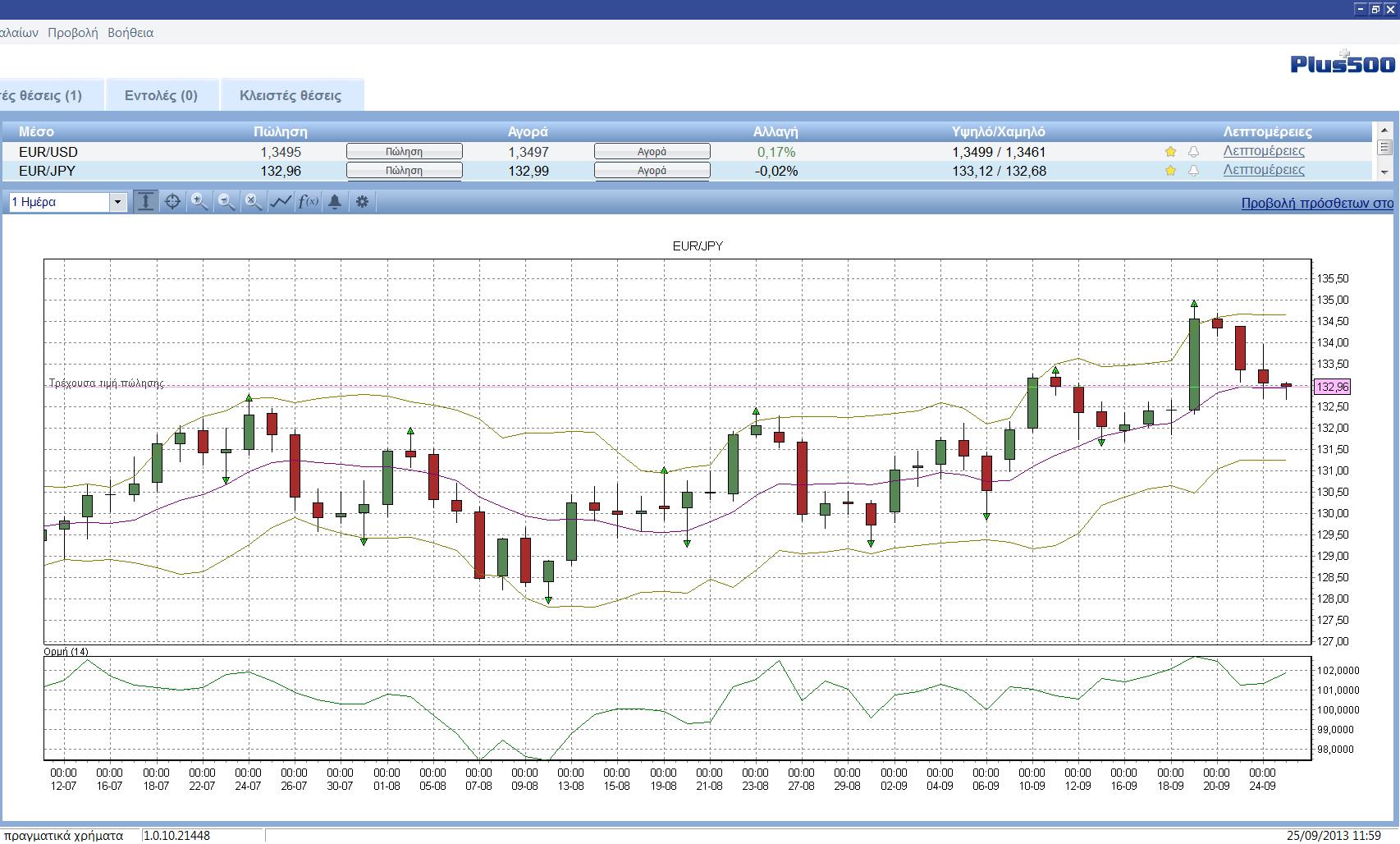The height and width of the screenshot is (844, 1400).
Task: Click the Ορμή (14) indicator label
Action: coord(66,652)
